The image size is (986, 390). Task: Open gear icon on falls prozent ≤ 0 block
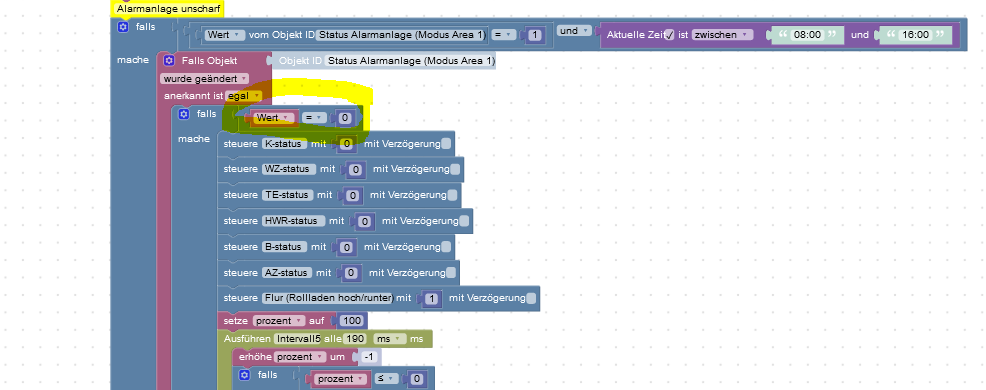[x=245, y=375]
